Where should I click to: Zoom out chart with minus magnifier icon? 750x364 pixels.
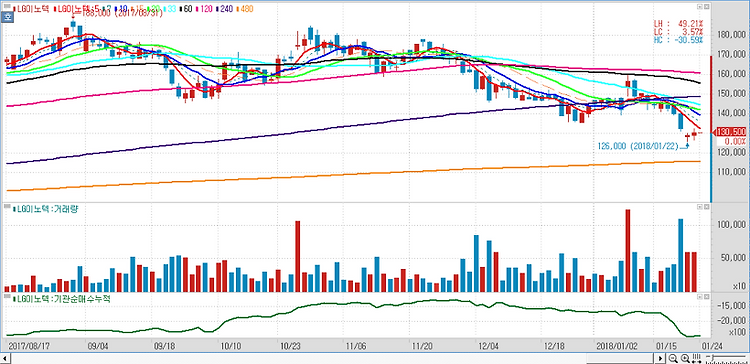[673, 358]
